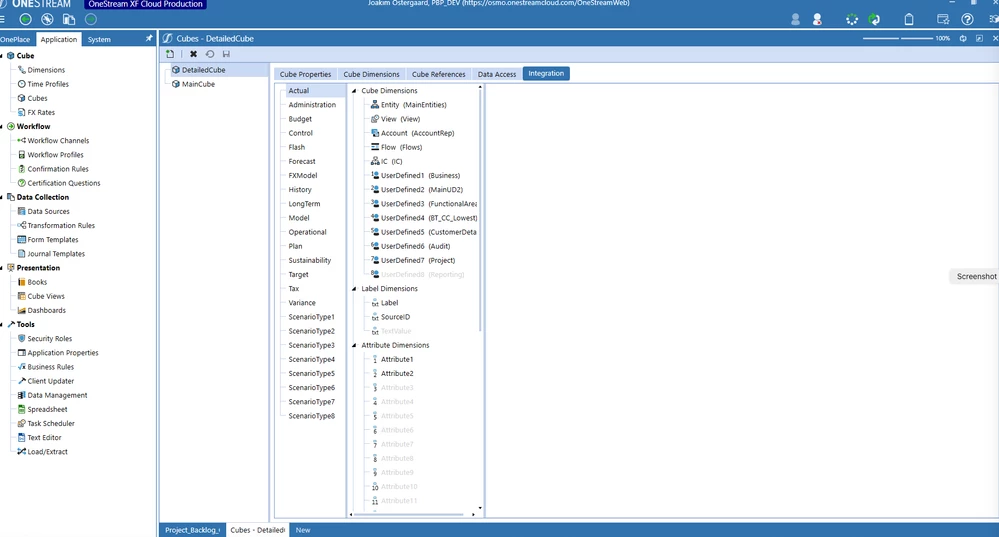The height and width of the screenshot is (537, 999).
Task: Click the clipboard icon in top bar
Action: 909,19
